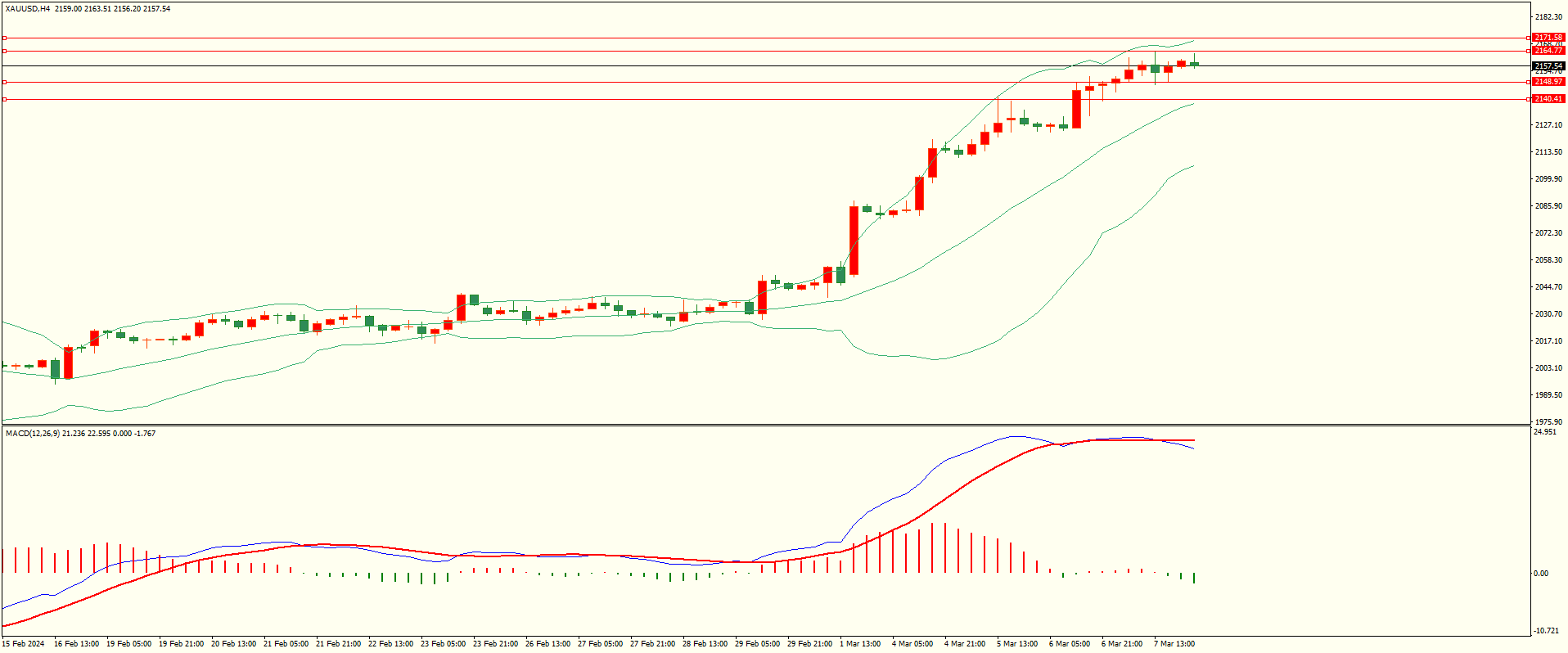This screenshot has height=653, width=1568.
Task: Click the 29 Feb 05:00 time axis label
Action: [757, 644]
